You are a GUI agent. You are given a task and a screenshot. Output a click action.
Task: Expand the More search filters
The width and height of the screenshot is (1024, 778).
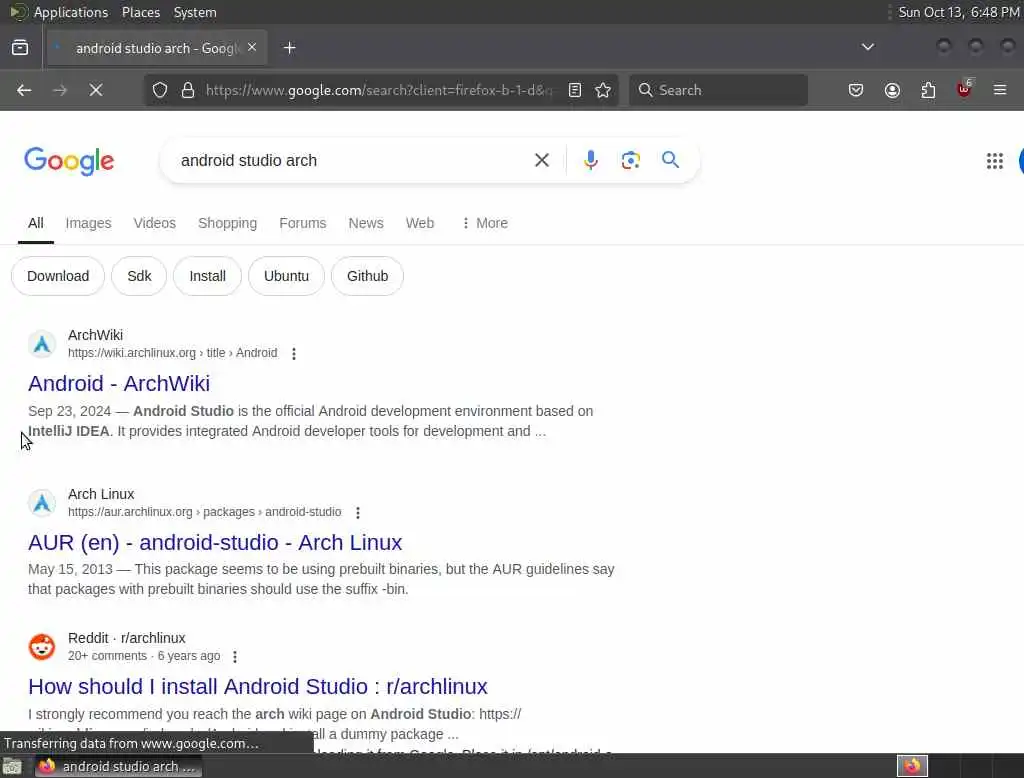coord(484,223)
